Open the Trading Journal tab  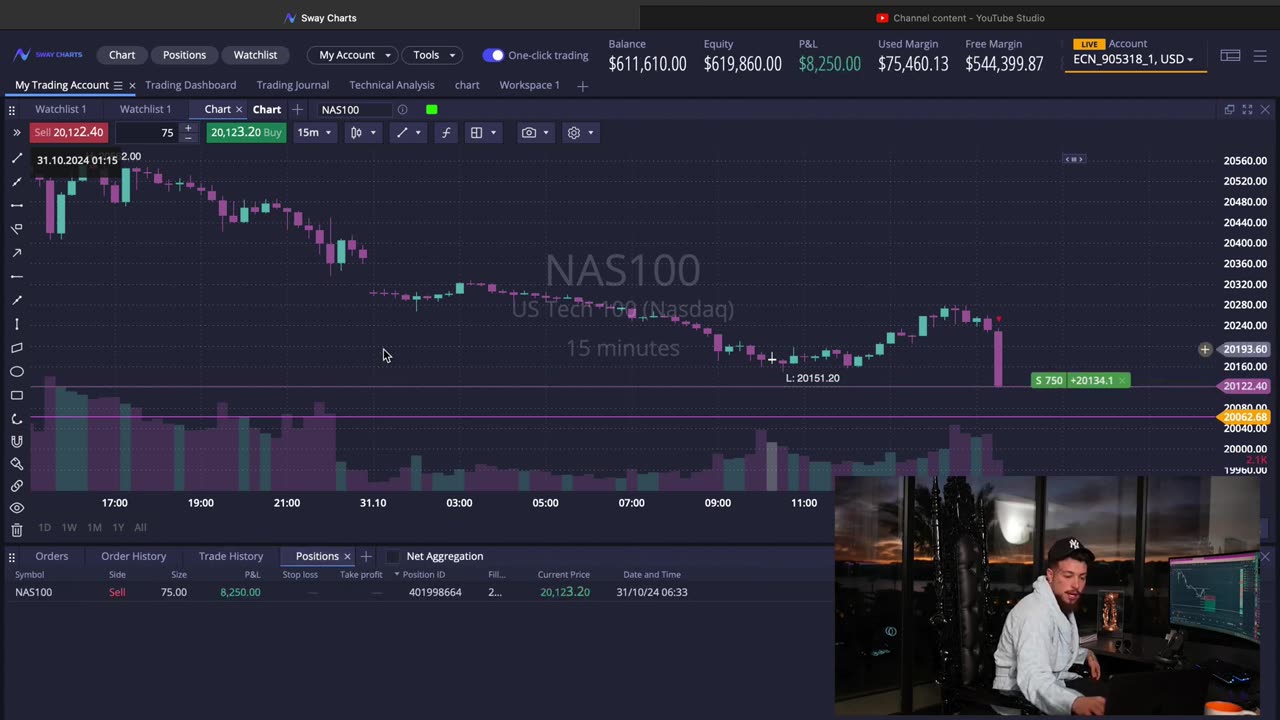point(292,85)
